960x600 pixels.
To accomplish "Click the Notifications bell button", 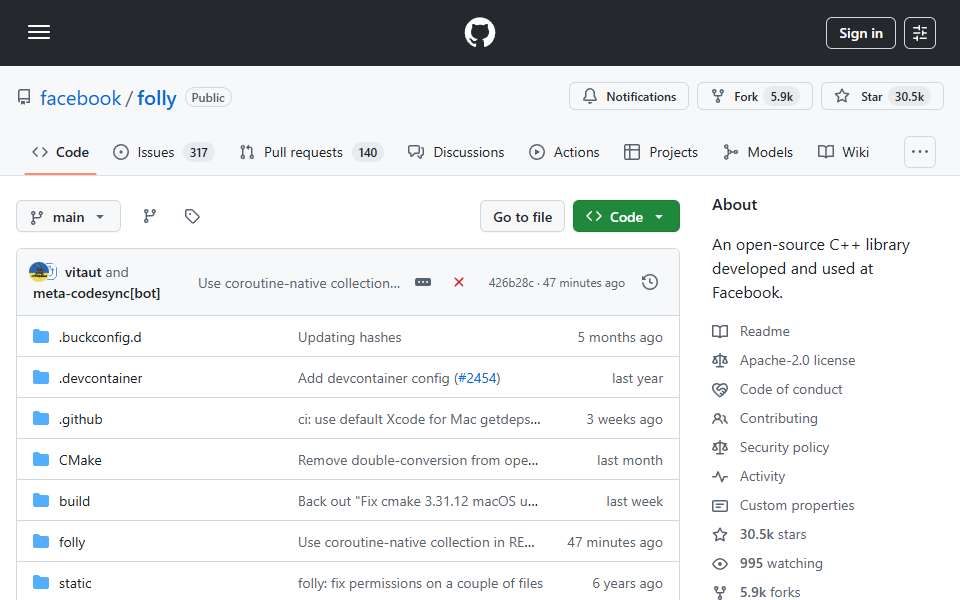I will [x=629, y=97].
